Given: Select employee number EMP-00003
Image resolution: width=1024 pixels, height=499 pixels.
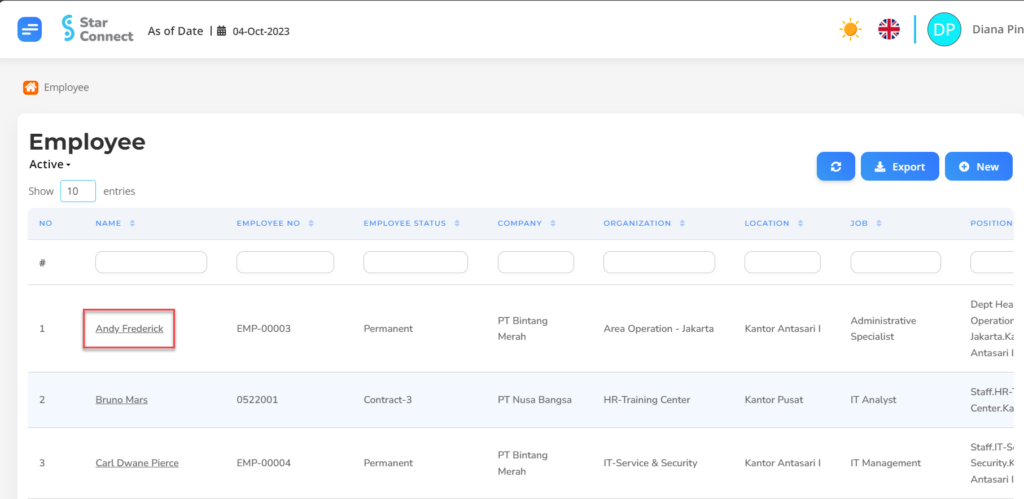Looking at the screenshot, I should tap(263, 329).
